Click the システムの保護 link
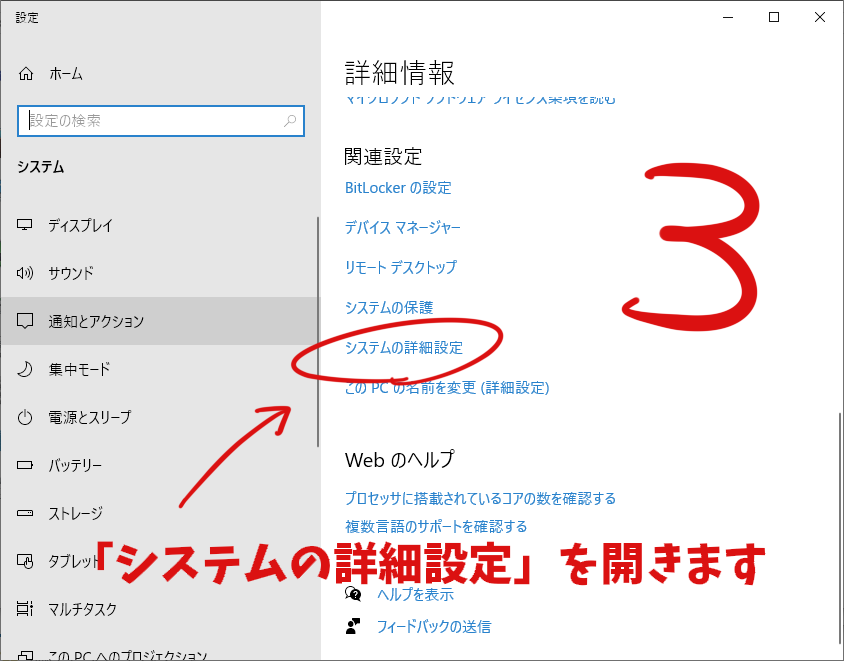The height and width of the screenshot is (661, 844). pyautogui.click(x=389, y=308)
